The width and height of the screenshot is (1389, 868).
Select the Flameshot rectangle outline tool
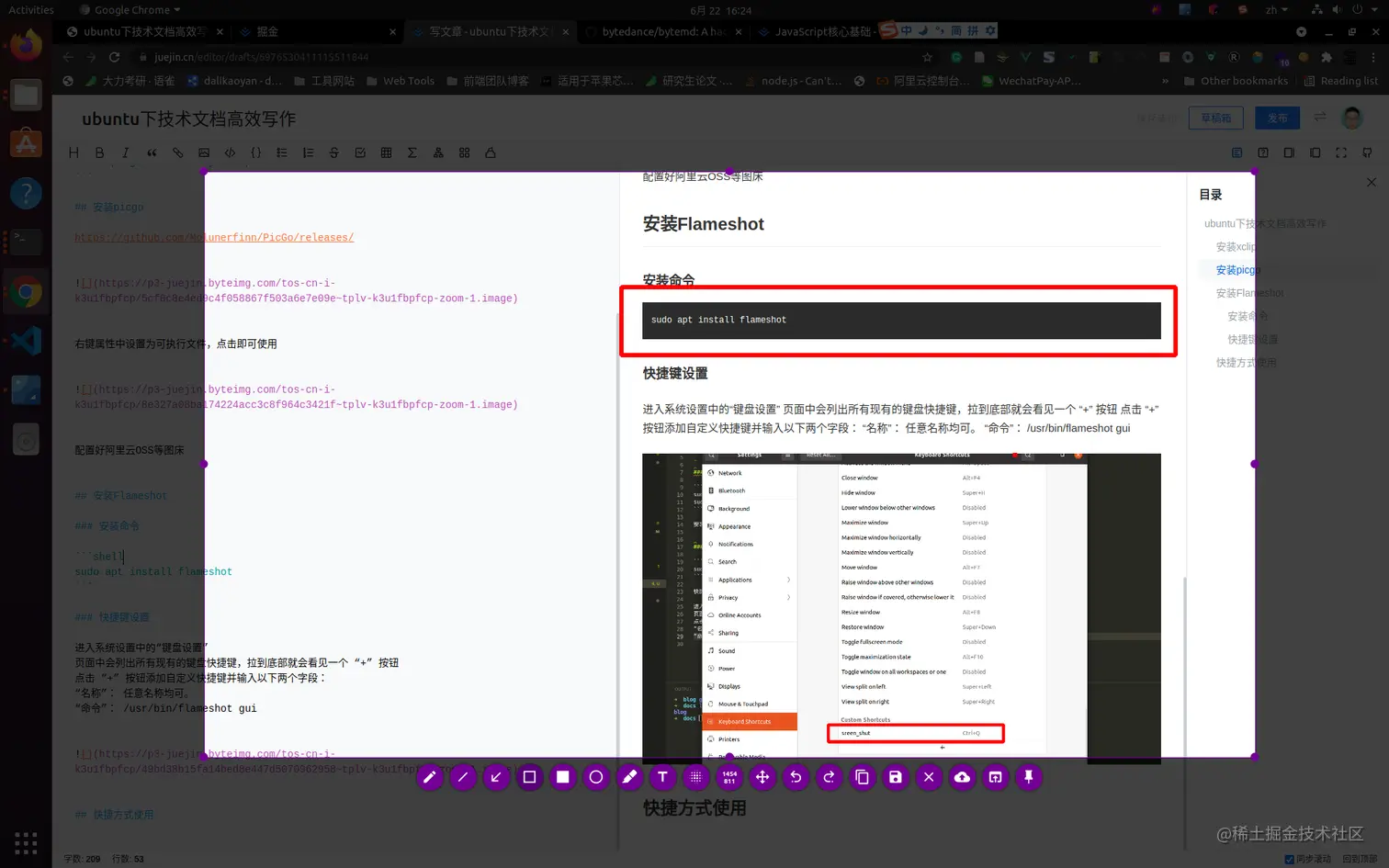coord(529,777)
